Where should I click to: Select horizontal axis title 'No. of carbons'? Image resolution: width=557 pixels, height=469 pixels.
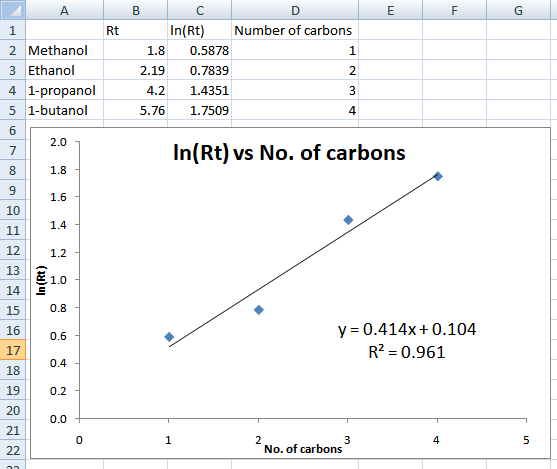coord(303,449)
